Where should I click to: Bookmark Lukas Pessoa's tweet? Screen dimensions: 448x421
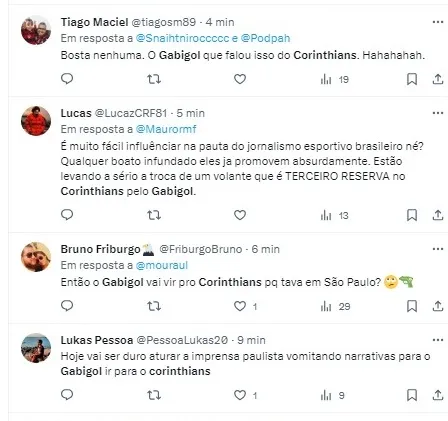coord(412,395)
